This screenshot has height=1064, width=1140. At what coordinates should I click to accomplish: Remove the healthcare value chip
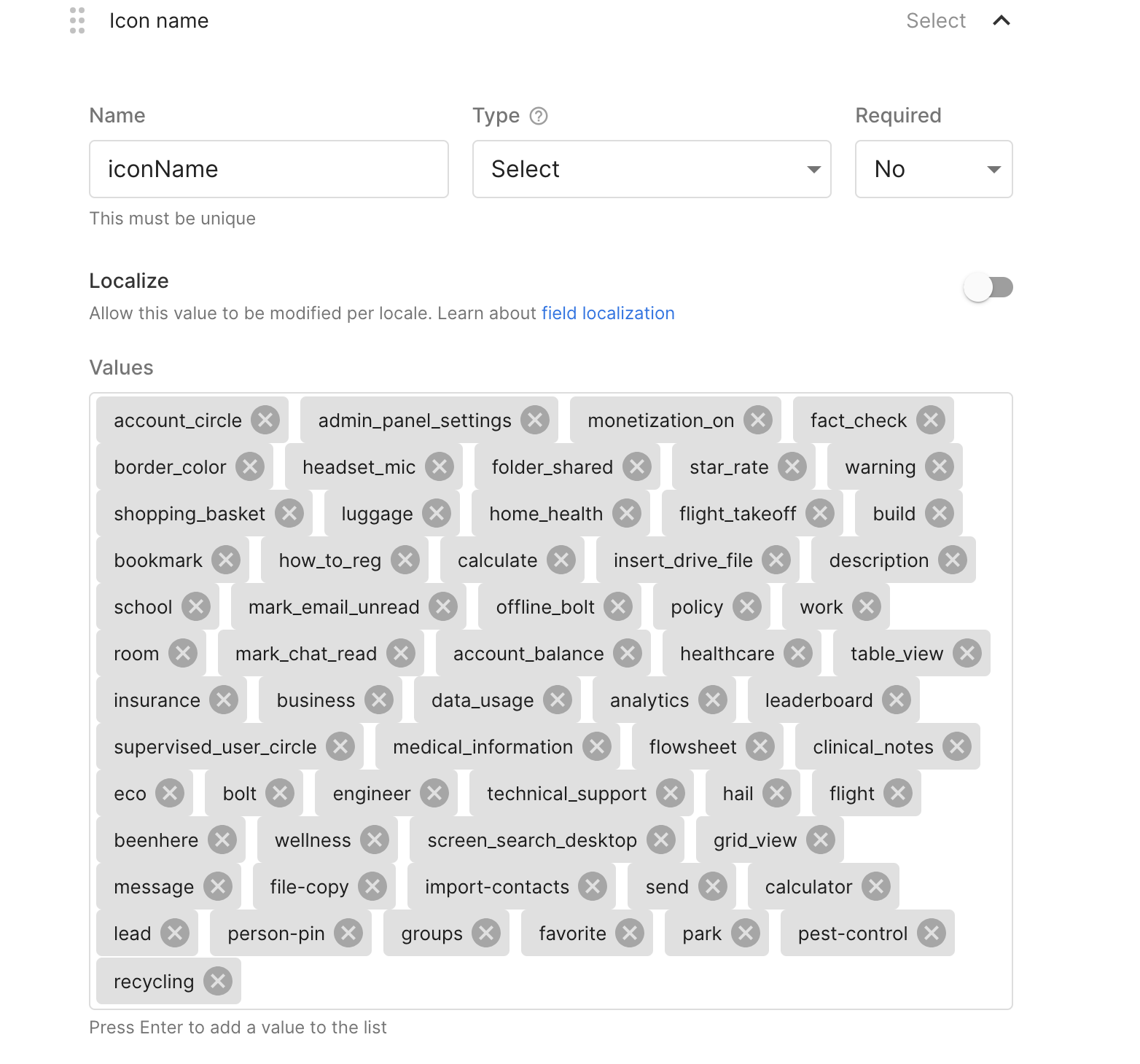(x=798, y=653)
